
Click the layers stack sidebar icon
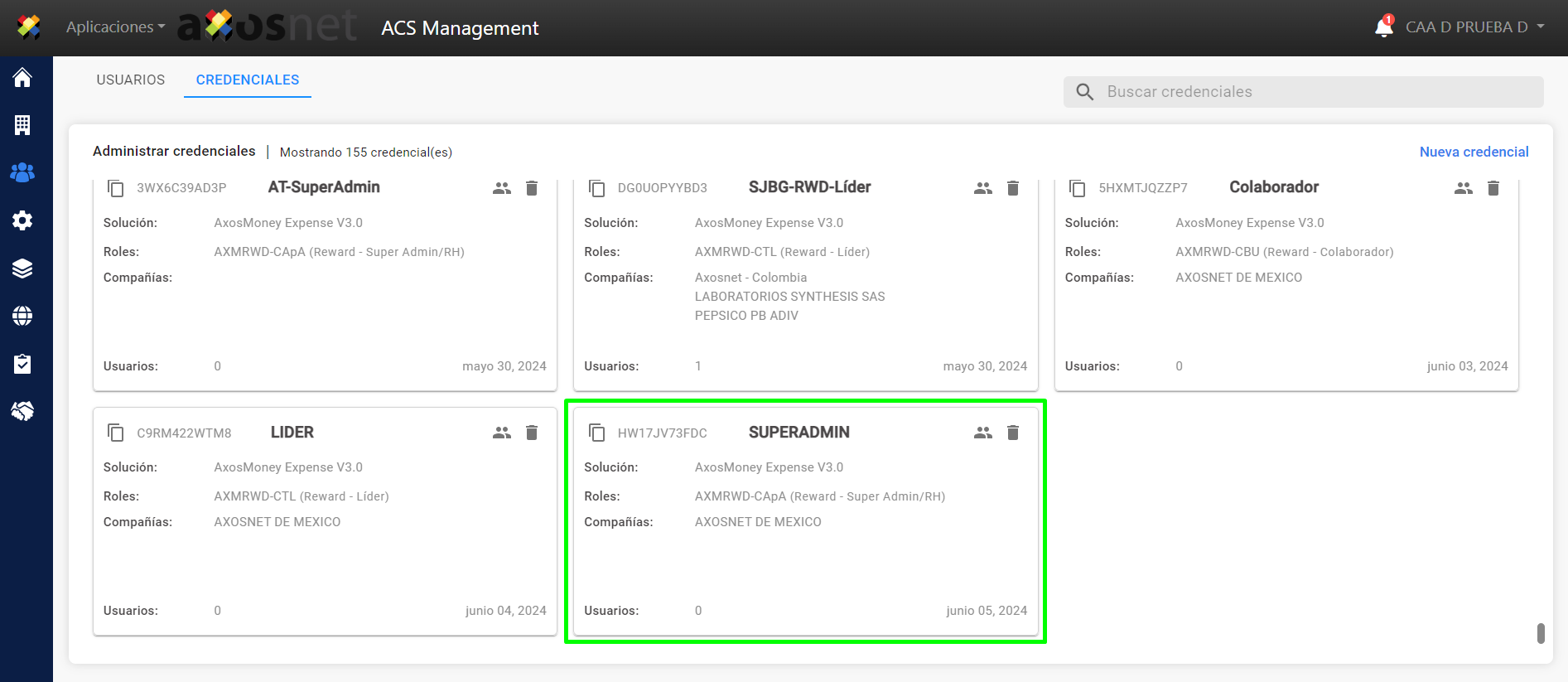click(x=22, y=268)
